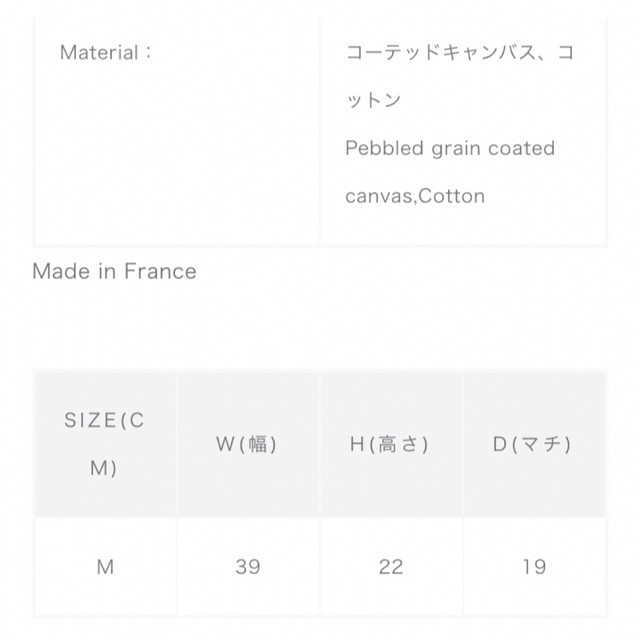Click the H(高さ) column header
This screenshot has width=640, height=640.
pyautogui.click(x=391, y=444)
